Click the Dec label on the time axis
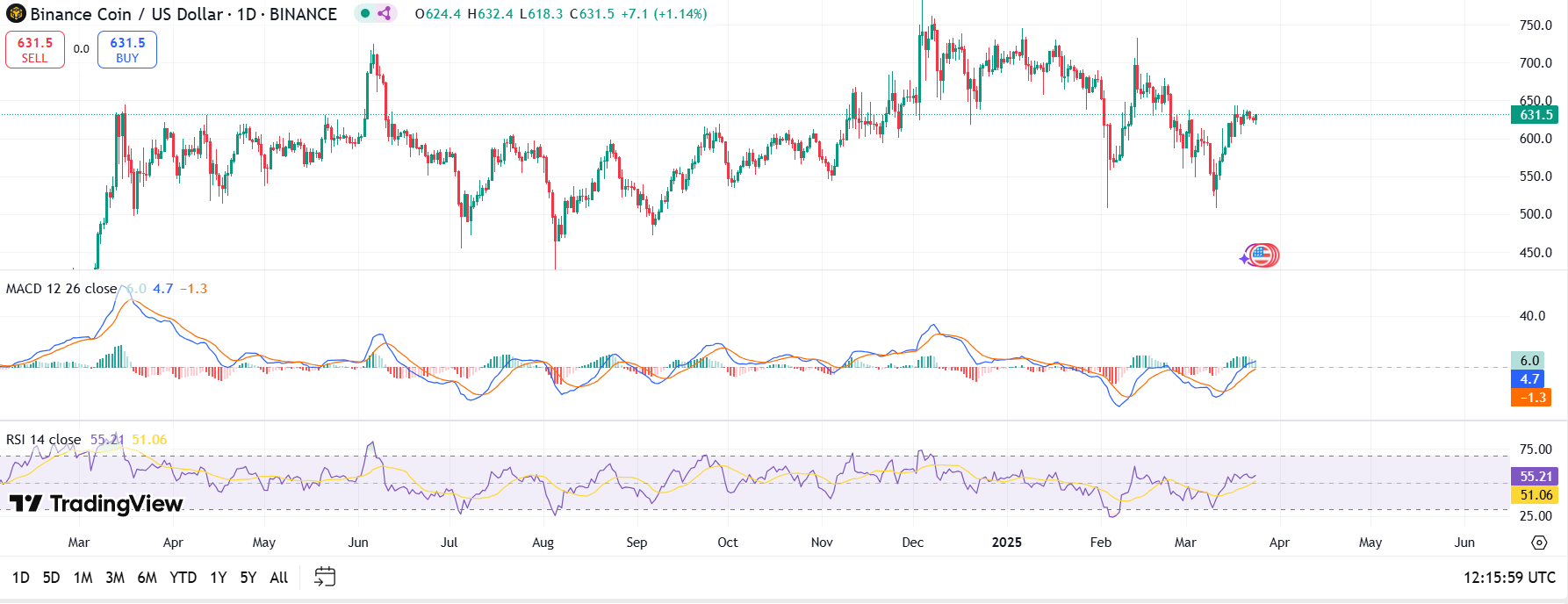The height and width of the screenshot is (604, 1568). [x=913, y=543]
